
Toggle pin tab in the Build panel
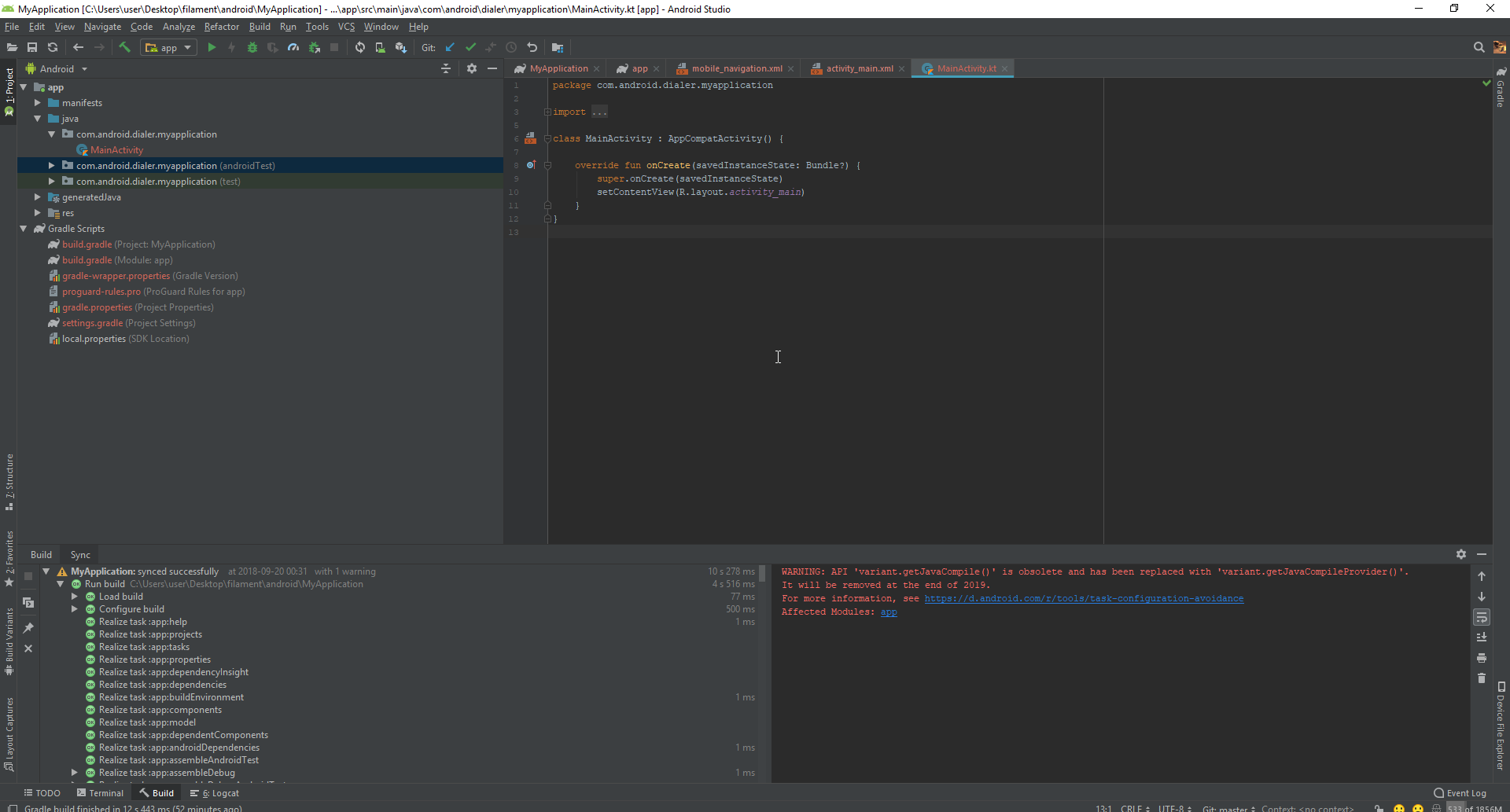click(28, 628)
